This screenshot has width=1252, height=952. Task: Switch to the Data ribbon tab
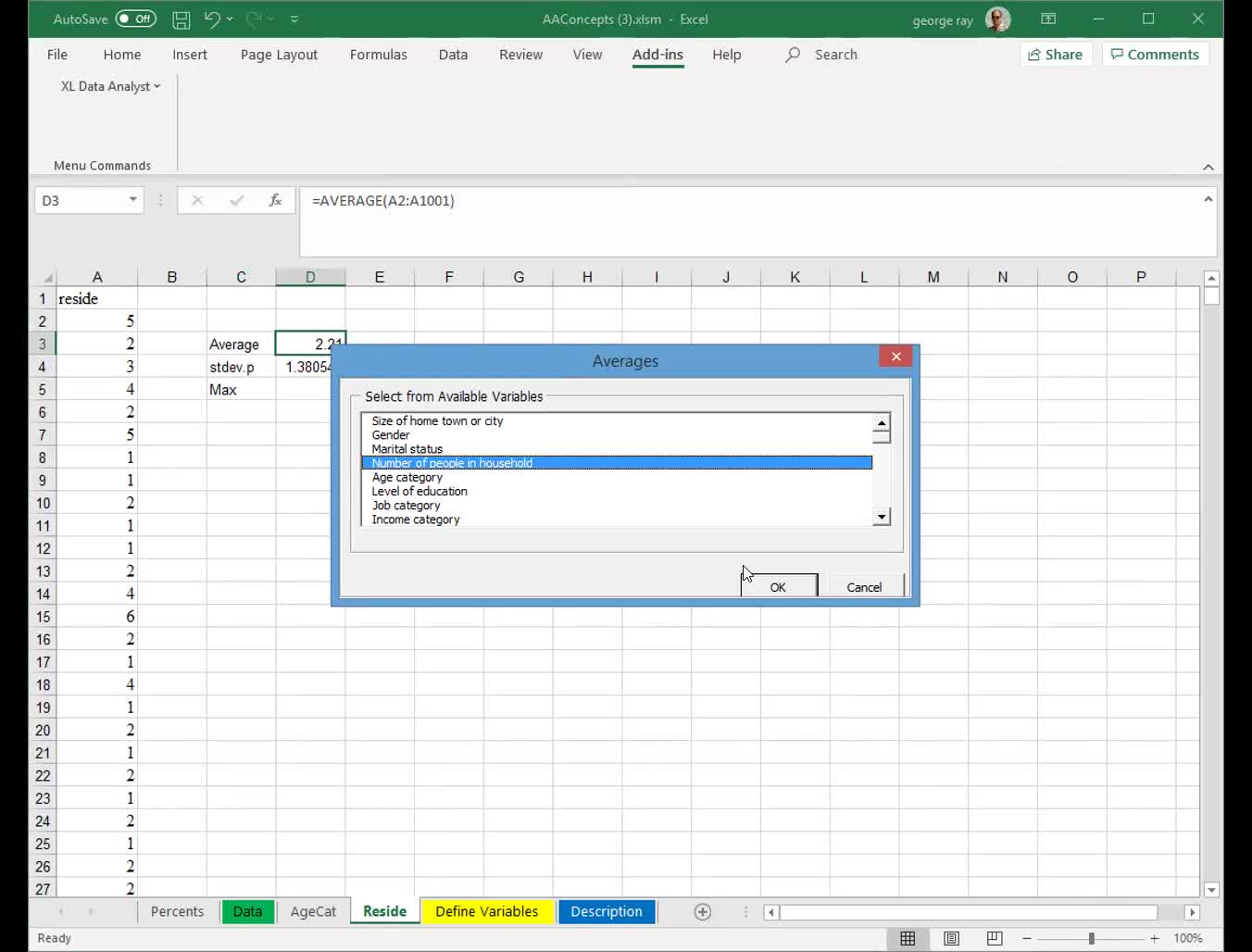pyautogui.click(x=453, y=55)
